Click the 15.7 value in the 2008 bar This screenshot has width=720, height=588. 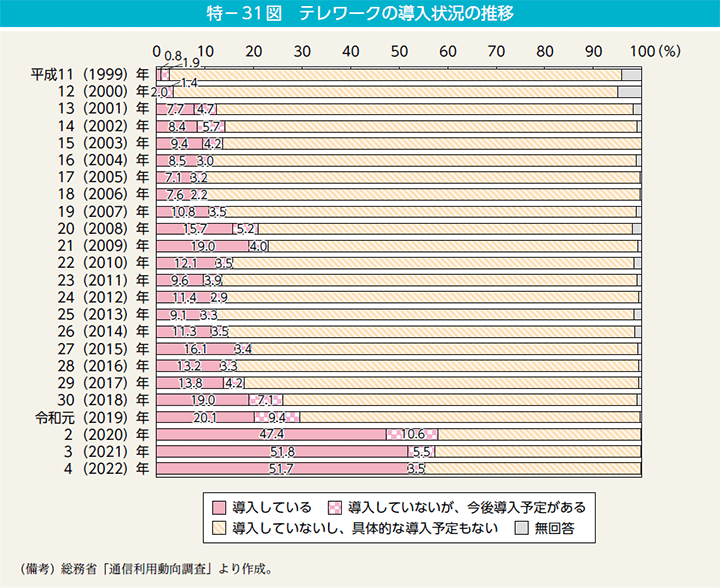(195, 229)
